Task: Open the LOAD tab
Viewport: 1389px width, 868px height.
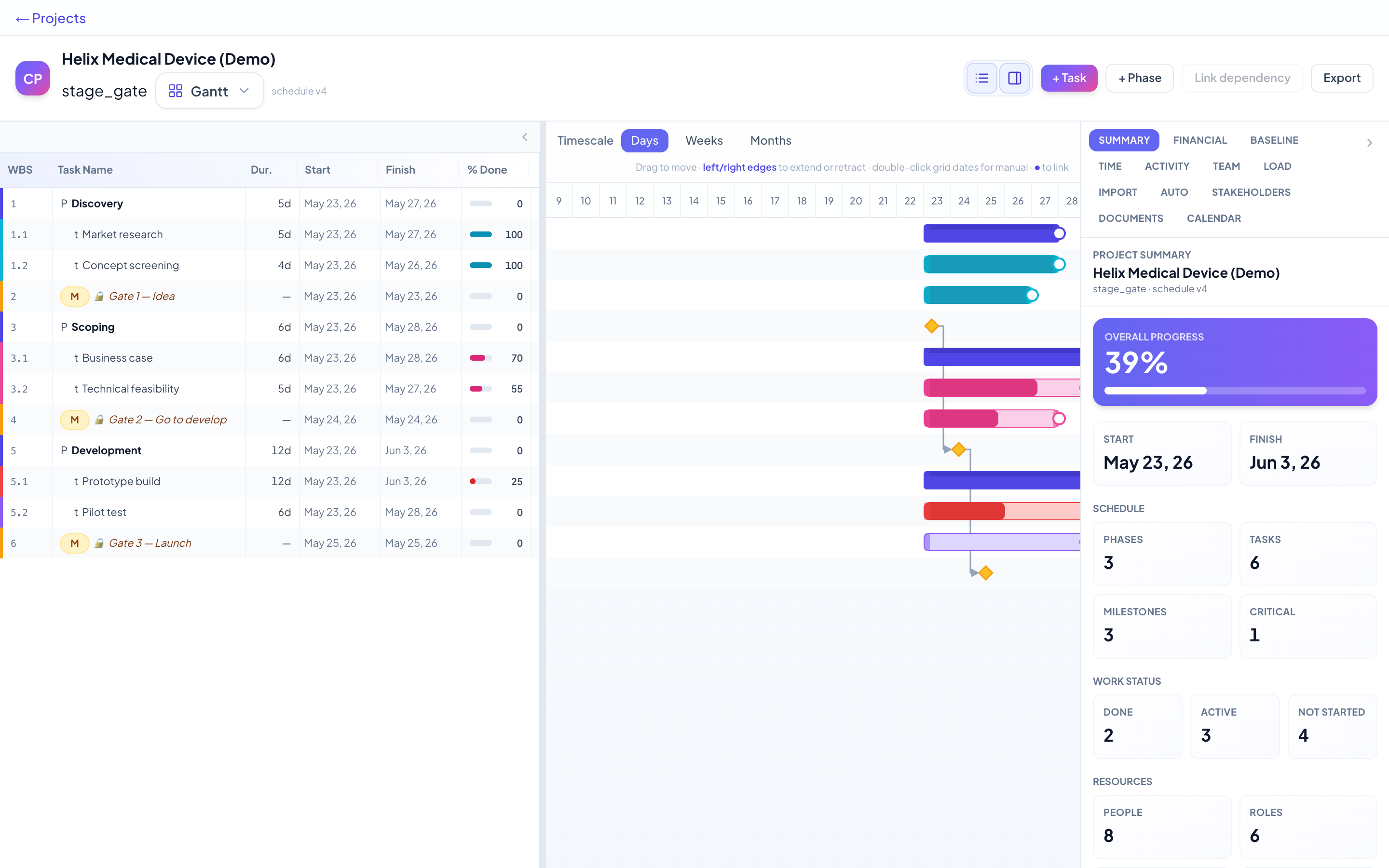Action: point(1277,166)
